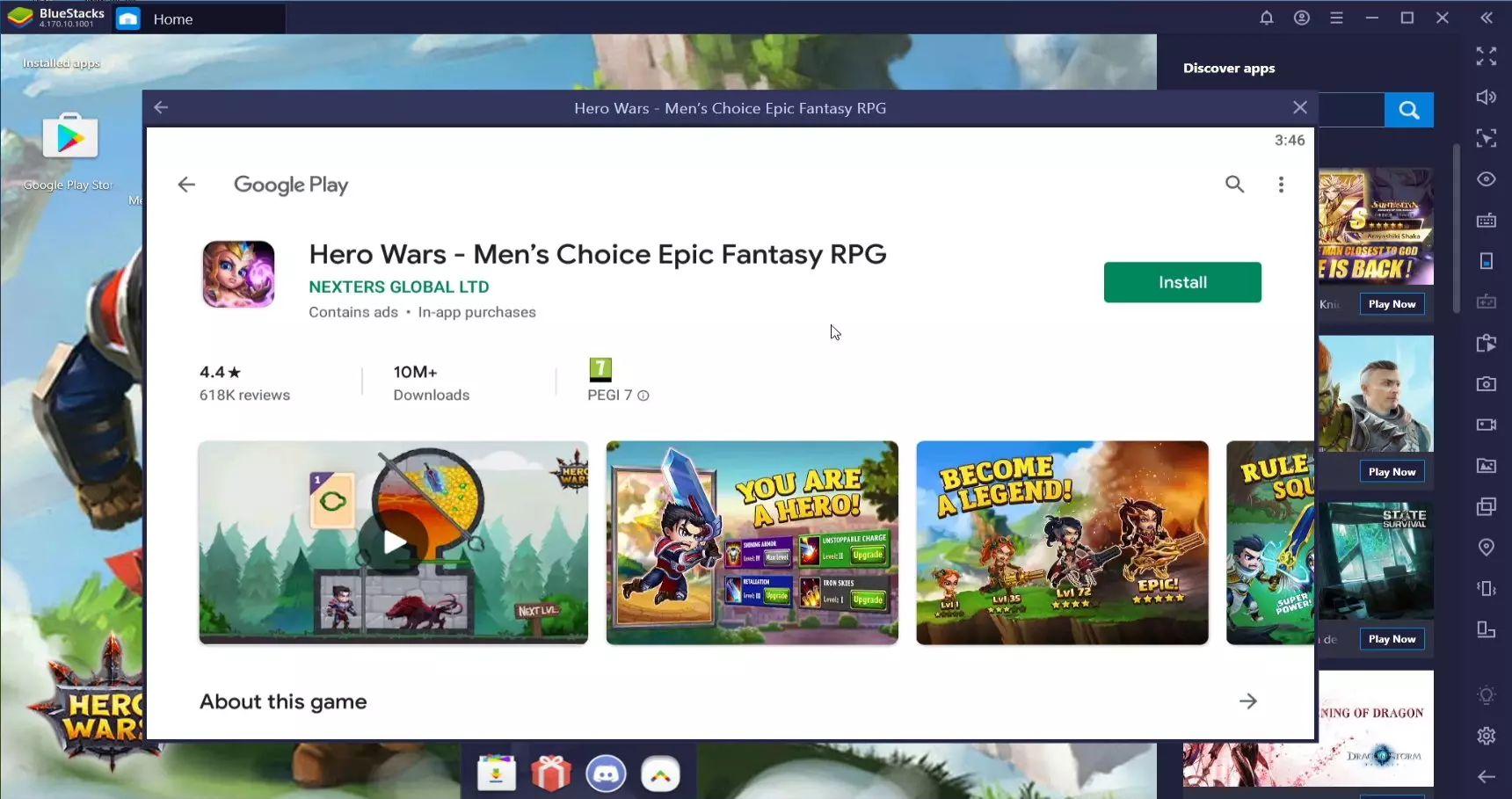
Task: Toggle the volume speaker icon in sidebar
Action: pyautogui.click(x=1486, y=98)
